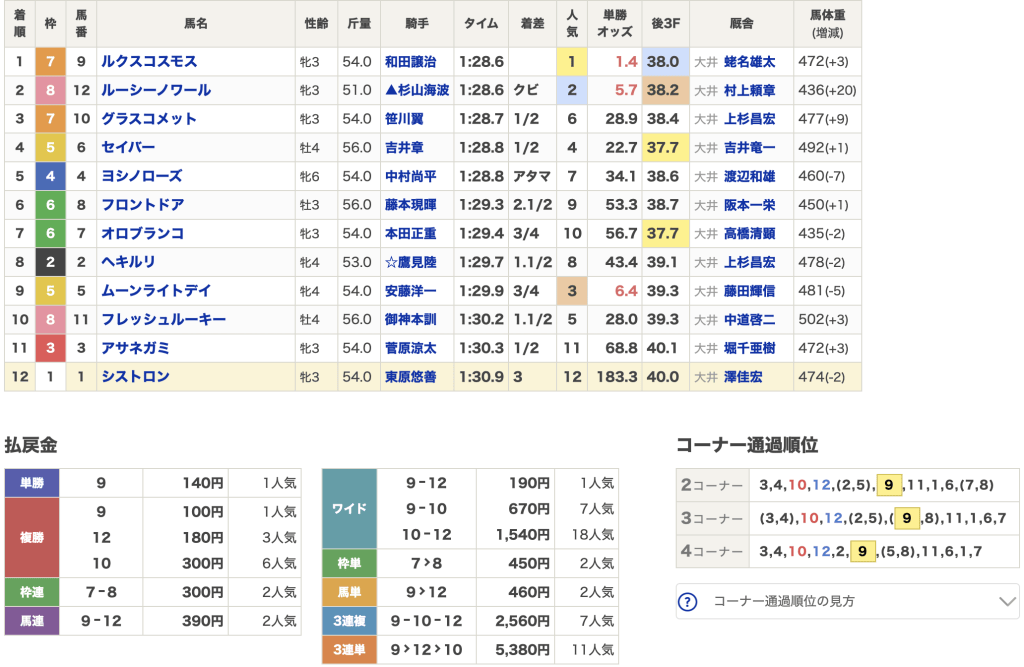This screenshot has height=667, width=1024.
Task: Click the 2コーナー row label
Action: coord(712,485)
